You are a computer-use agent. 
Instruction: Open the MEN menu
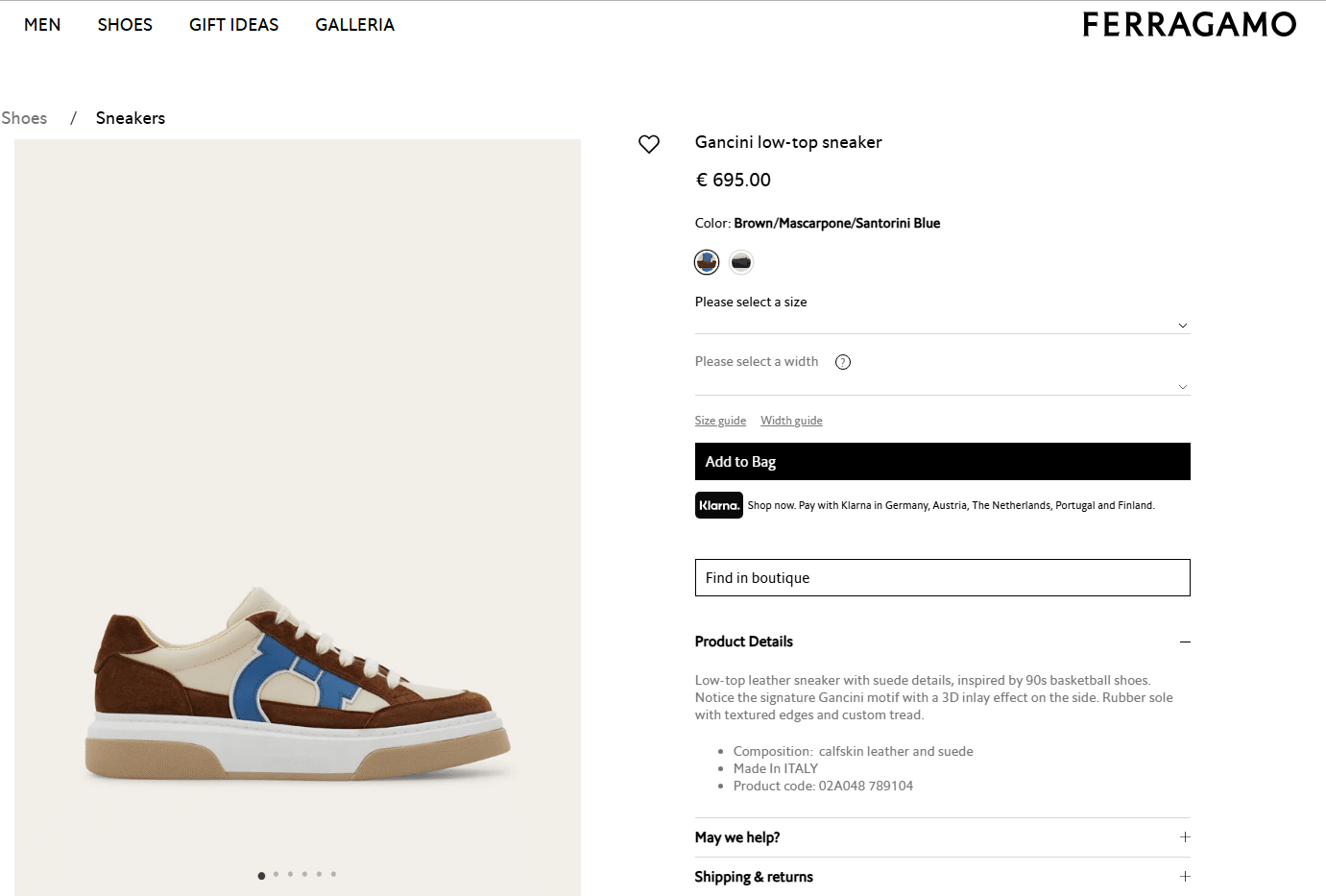42,25
